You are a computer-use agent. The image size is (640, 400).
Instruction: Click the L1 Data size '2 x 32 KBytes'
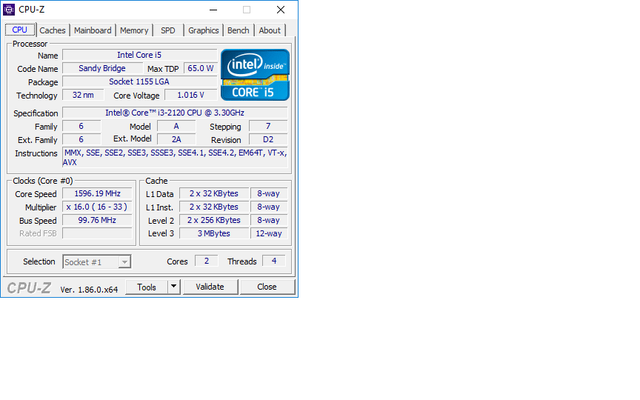(214, 193)
